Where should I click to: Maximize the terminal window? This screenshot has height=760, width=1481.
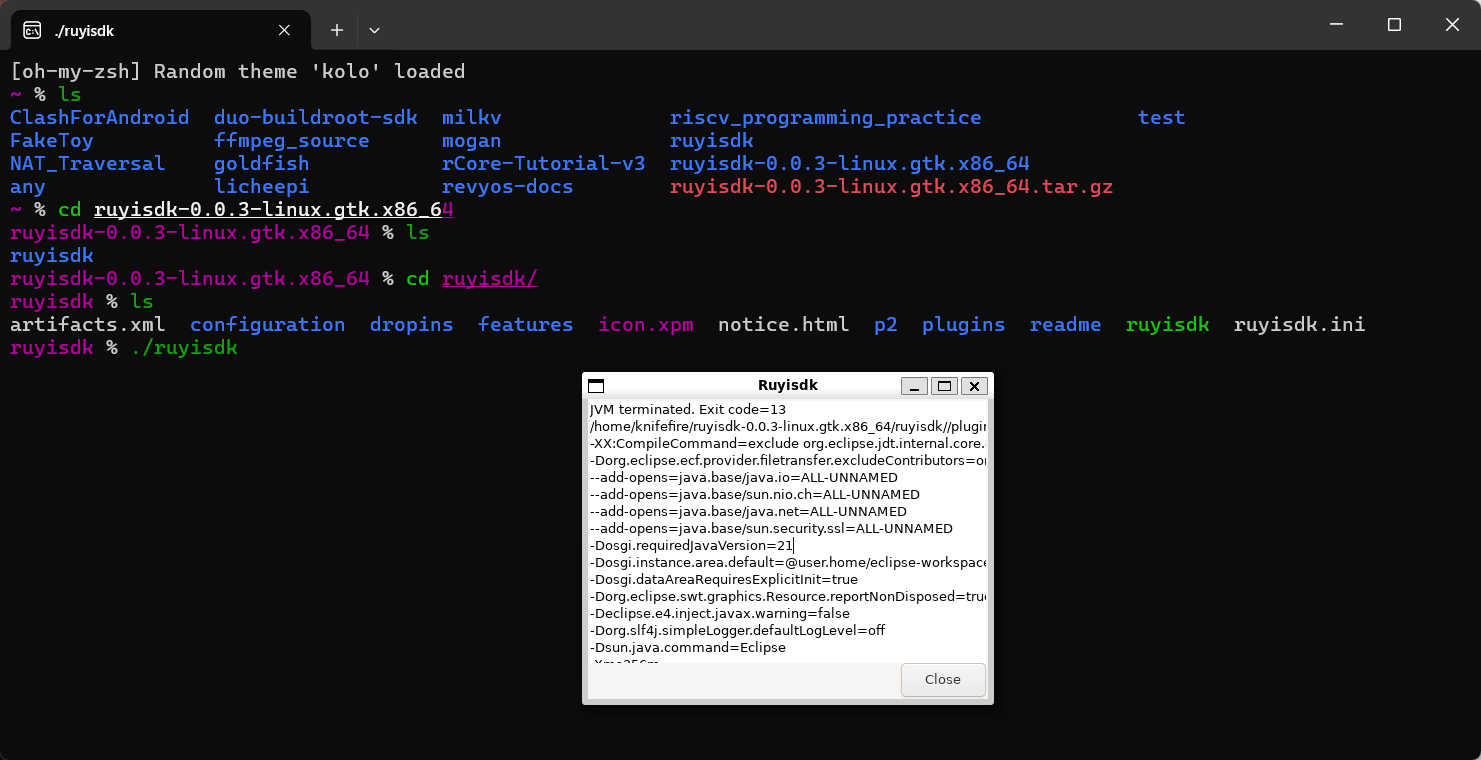tap(1394, 25)
